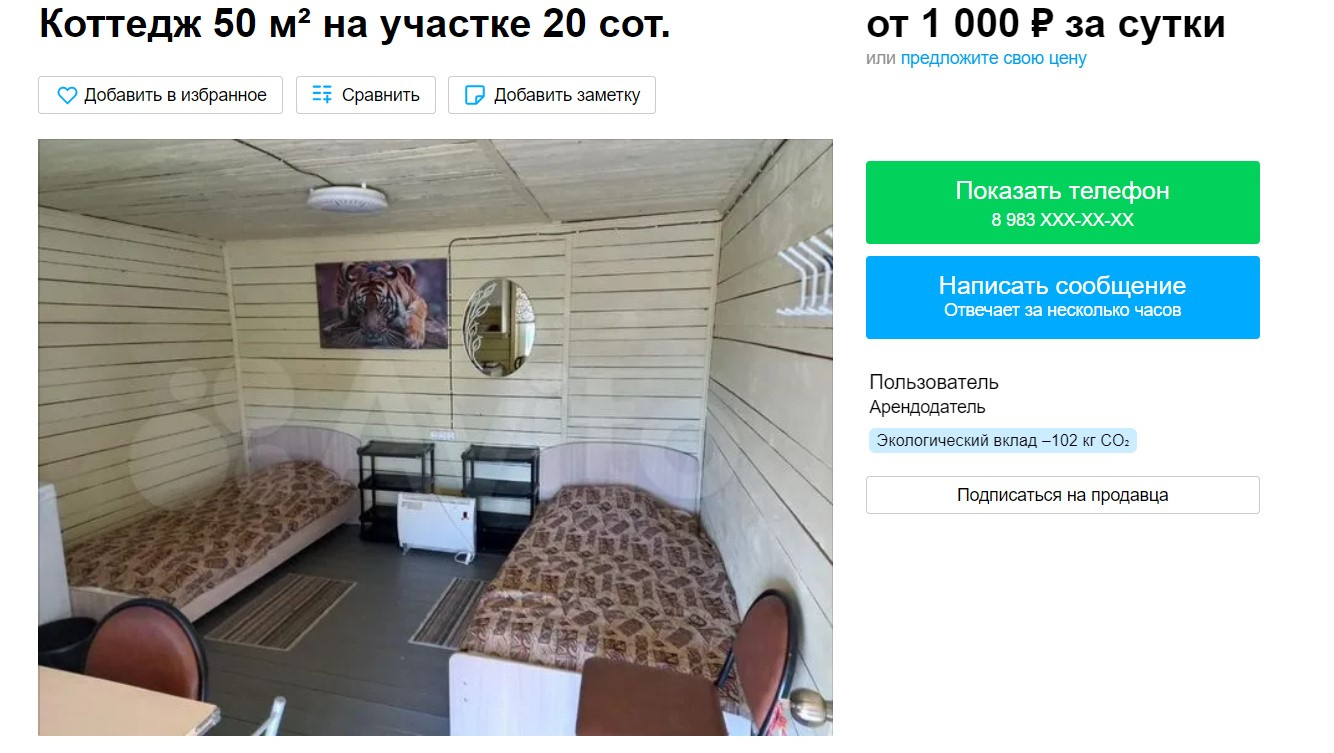
Task: Show the seller's phone number
Action: [1062, 202]
